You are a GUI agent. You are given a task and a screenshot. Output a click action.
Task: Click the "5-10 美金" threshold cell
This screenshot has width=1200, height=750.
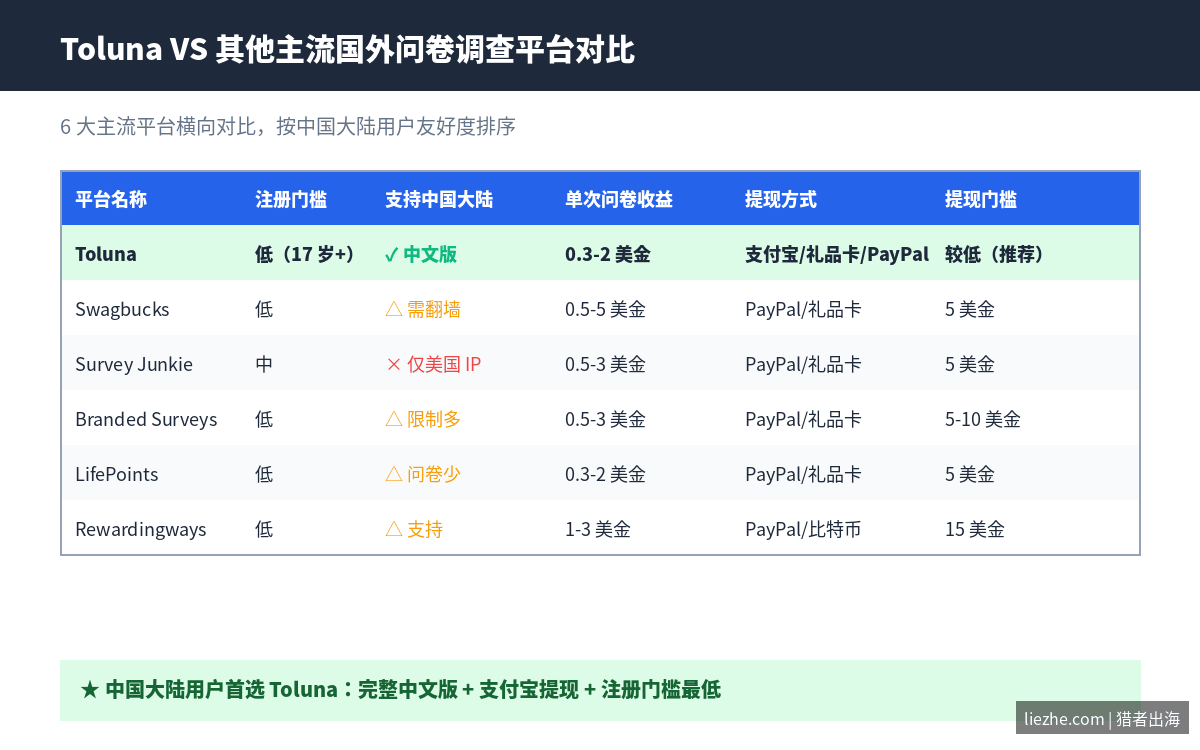[983, 419]
